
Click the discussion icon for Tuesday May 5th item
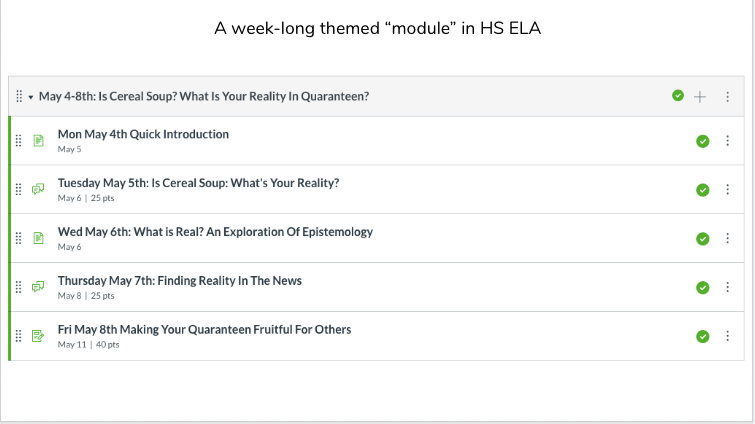pos(38,189)
